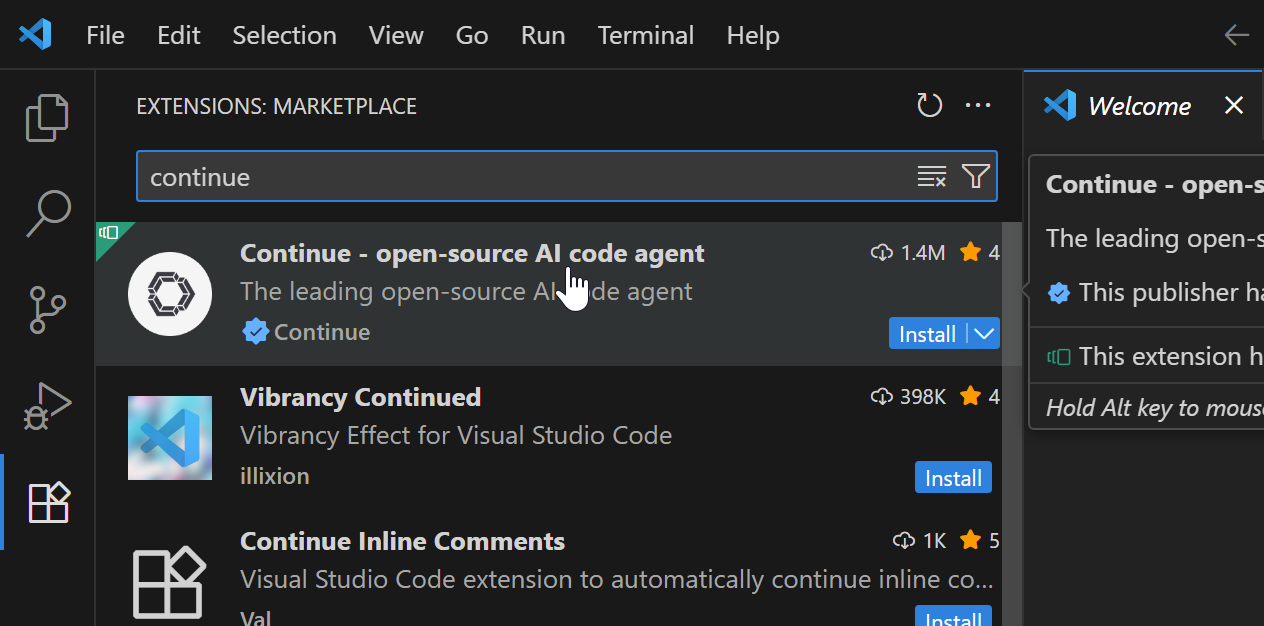Image resolution: width=1264 pixels, height=626 pixels.
Task: Clear extensions search results icon
Action: 931,177
